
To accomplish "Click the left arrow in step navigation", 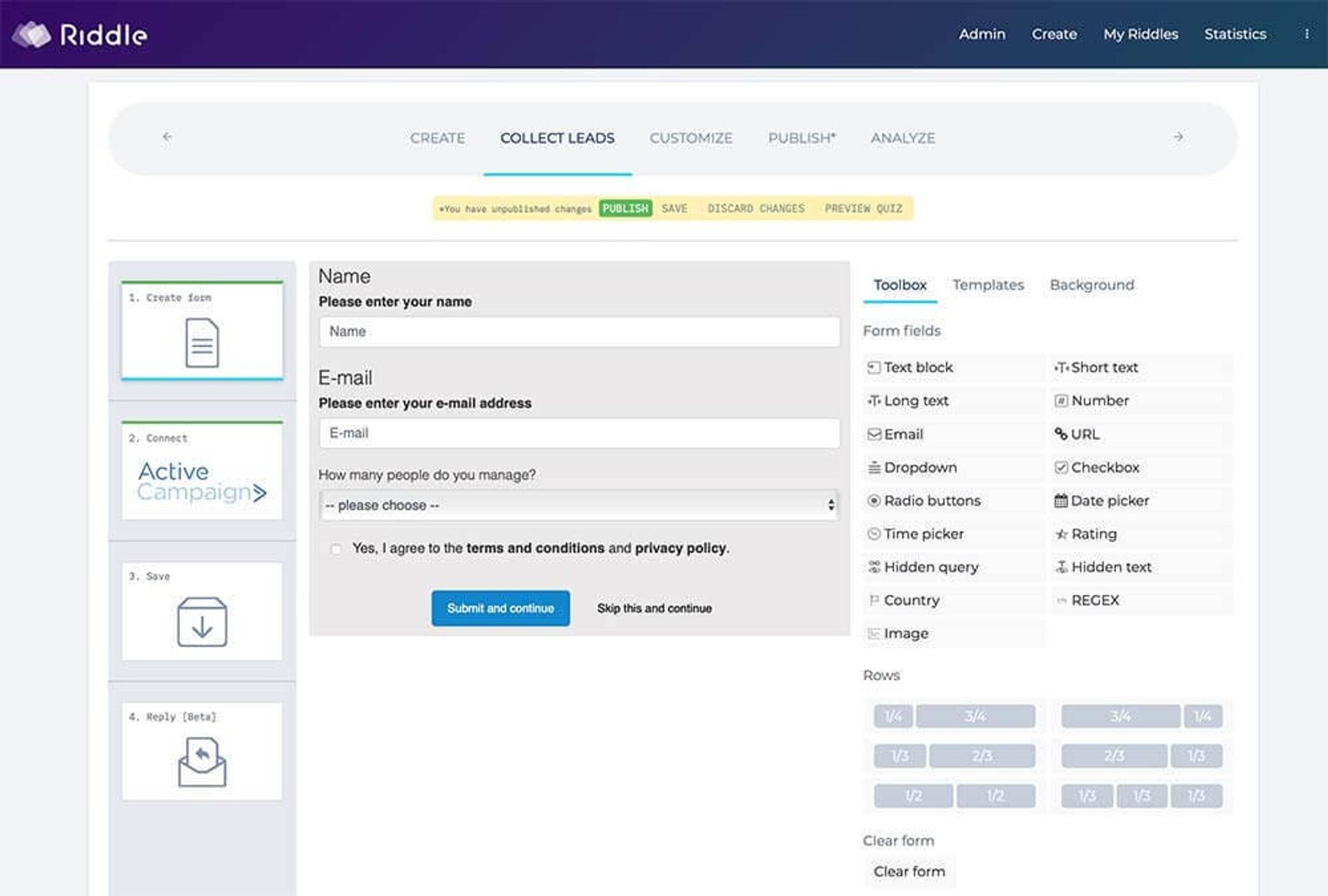I will [167, 137].
